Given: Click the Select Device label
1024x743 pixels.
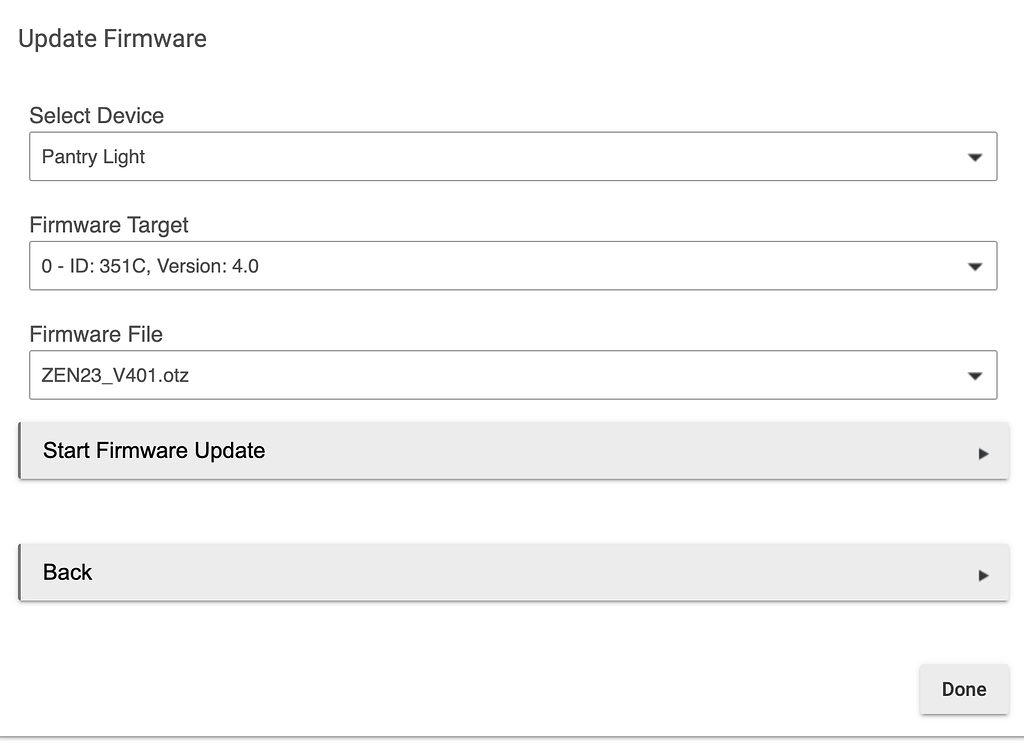Looking at the screenshot, I should click(96, 116).
